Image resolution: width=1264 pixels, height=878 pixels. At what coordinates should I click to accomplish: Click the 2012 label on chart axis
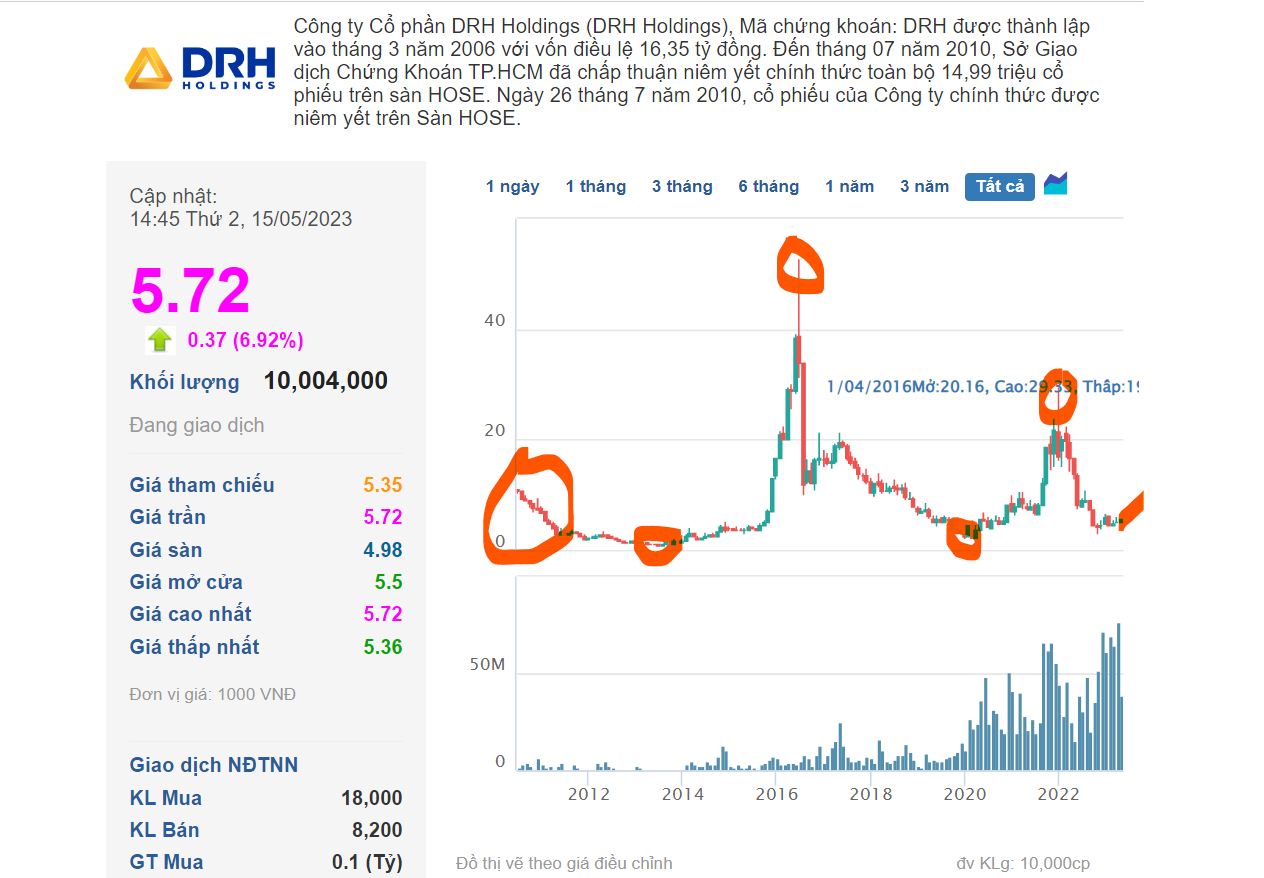pyautogui.click(x=589, y=794)
